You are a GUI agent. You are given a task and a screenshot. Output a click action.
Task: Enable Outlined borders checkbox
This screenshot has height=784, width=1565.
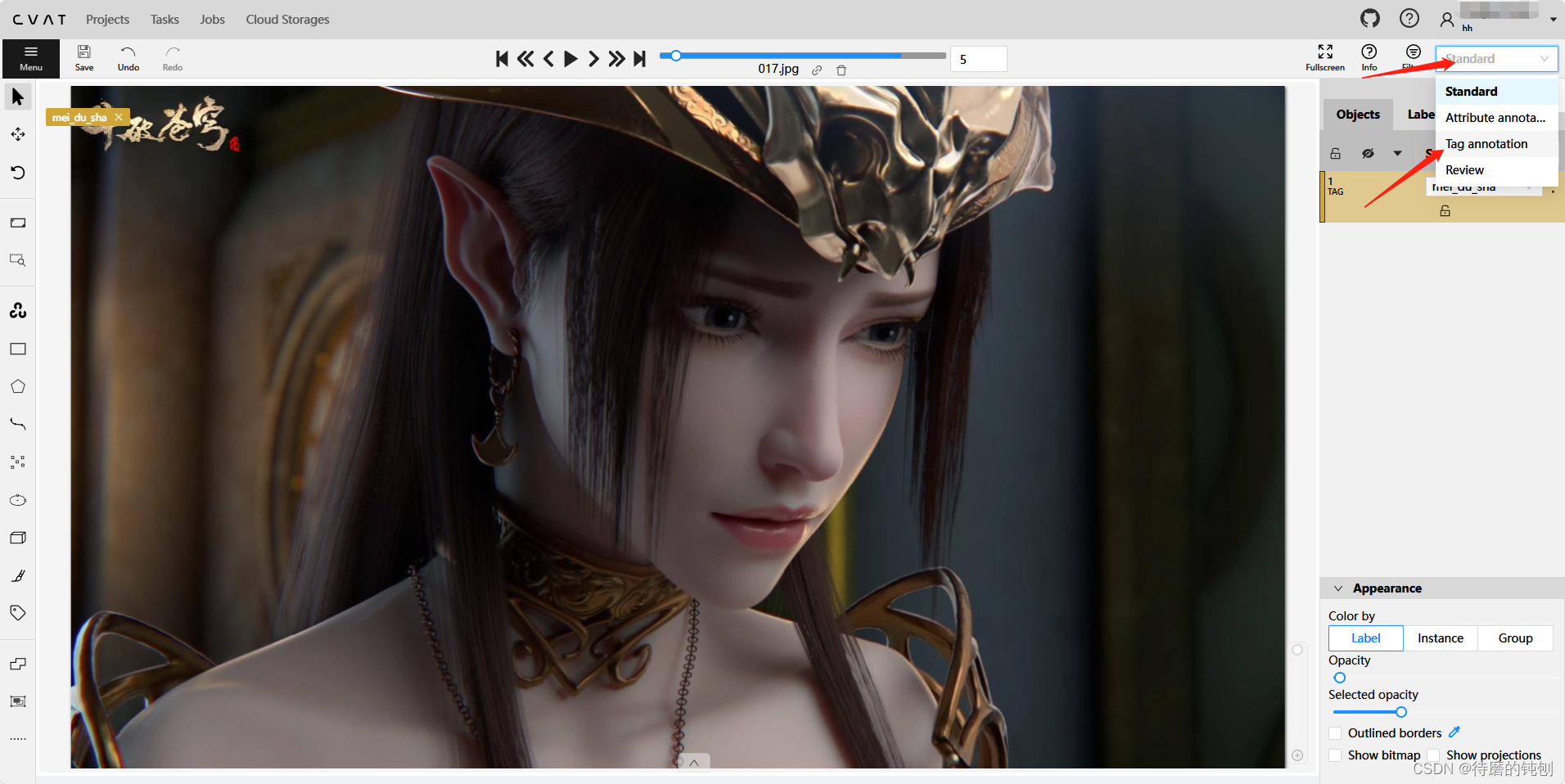pos(1335,733)
